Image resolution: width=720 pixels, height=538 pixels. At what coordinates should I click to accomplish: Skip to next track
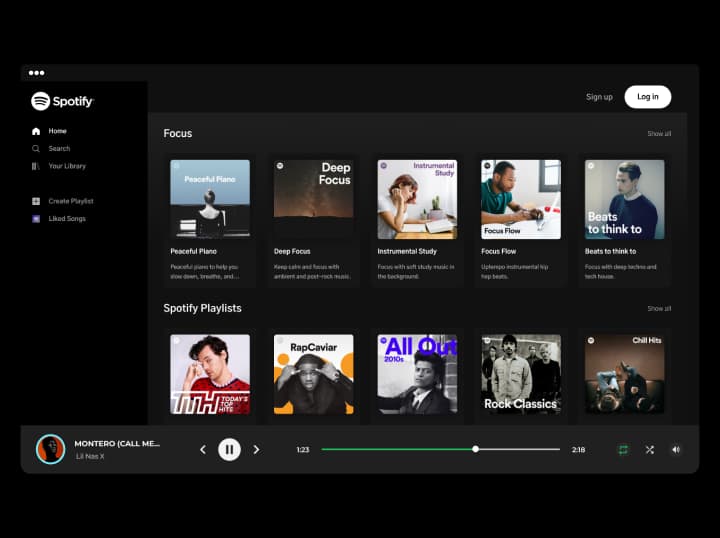256,450
